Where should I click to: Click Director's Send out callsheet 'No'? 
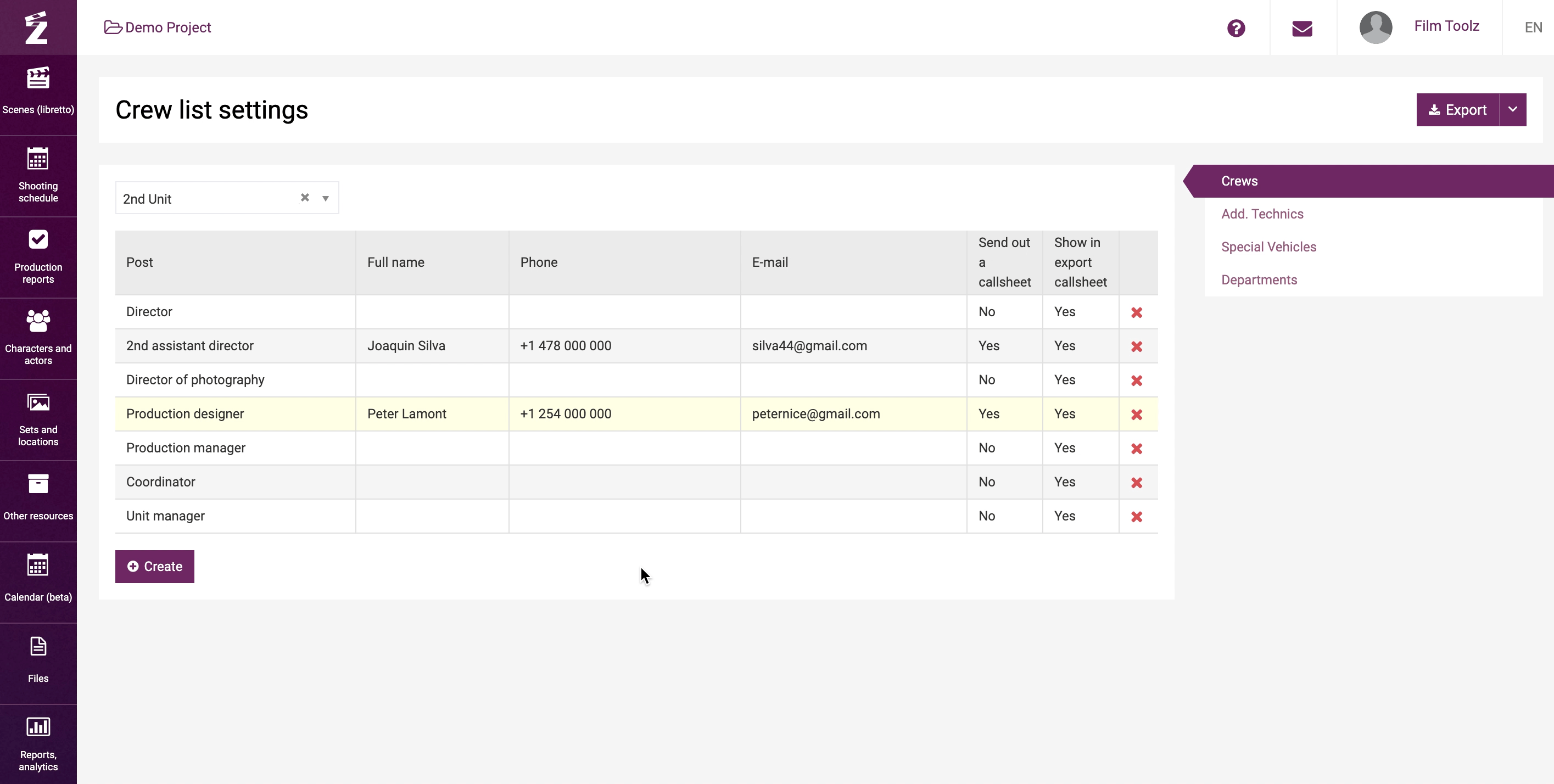pyautogui.click(x=986, y=312)
